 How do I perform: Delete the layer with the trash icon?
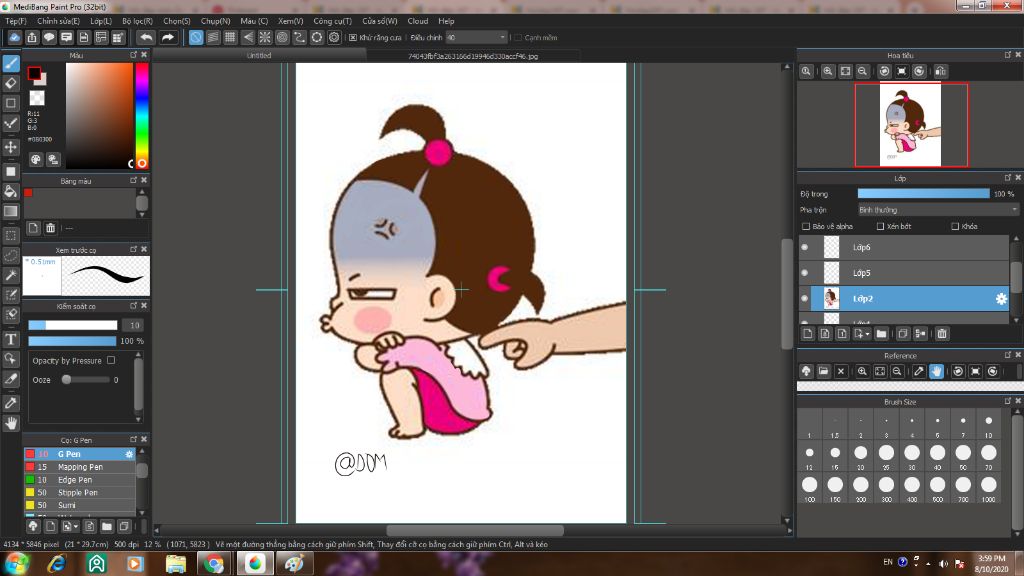pyautogui.click(x=942, y=334)
